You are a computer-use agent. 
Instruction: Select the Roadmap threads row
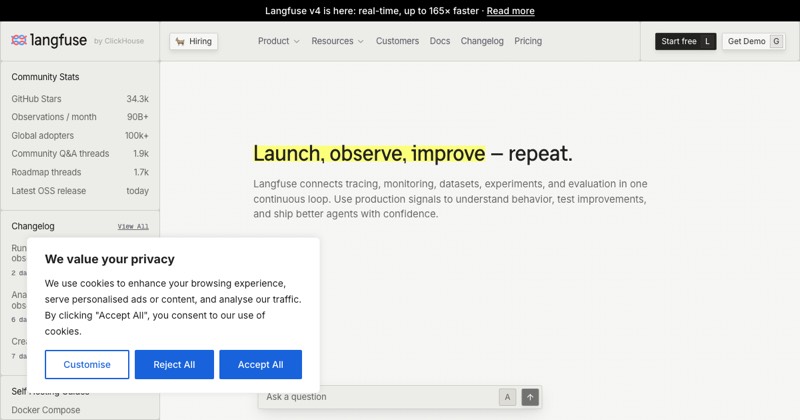(80, 172)
